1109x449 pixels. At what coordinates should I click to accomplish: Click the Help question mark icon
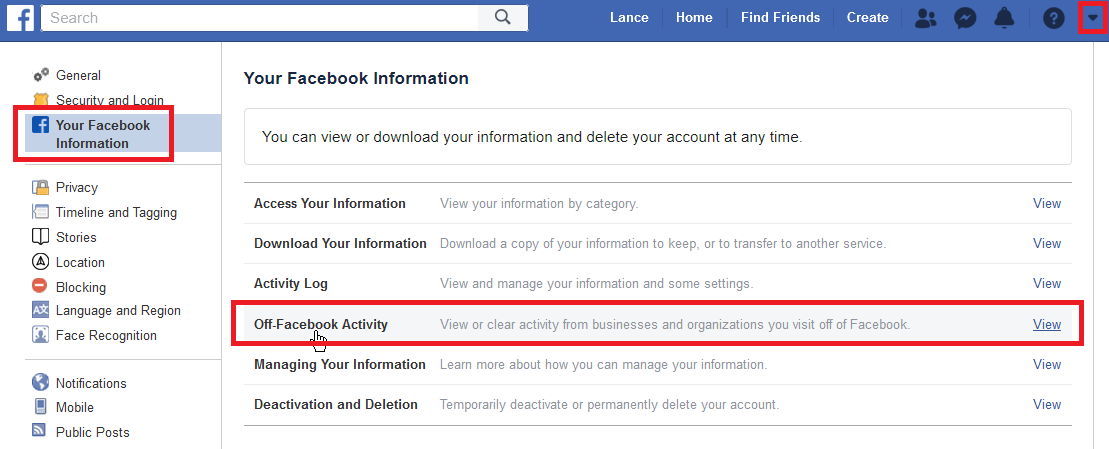(x=1053, y=18)
